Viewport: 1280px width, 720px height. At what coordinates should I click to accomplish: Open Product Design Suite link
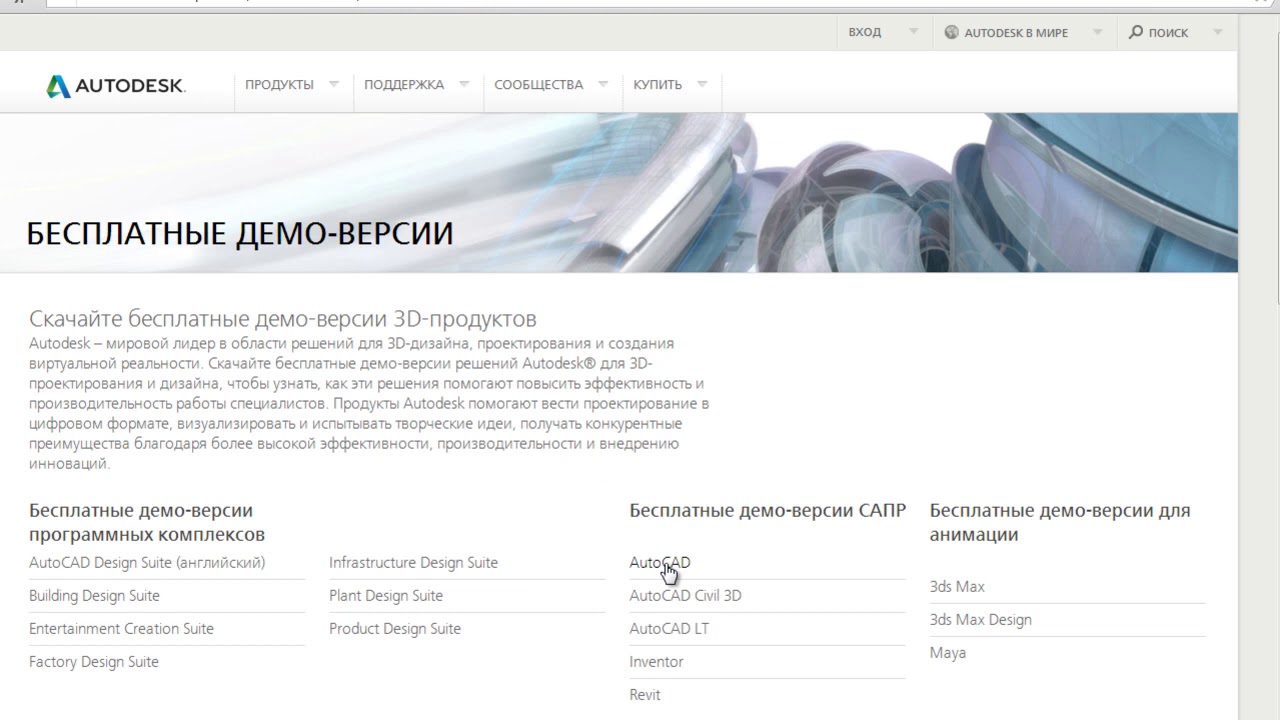[x=395, y=629]
